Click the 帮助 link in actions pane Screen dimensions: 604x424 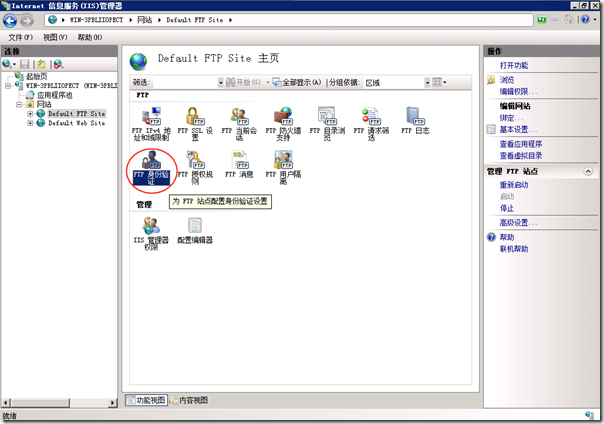(507, 237)
